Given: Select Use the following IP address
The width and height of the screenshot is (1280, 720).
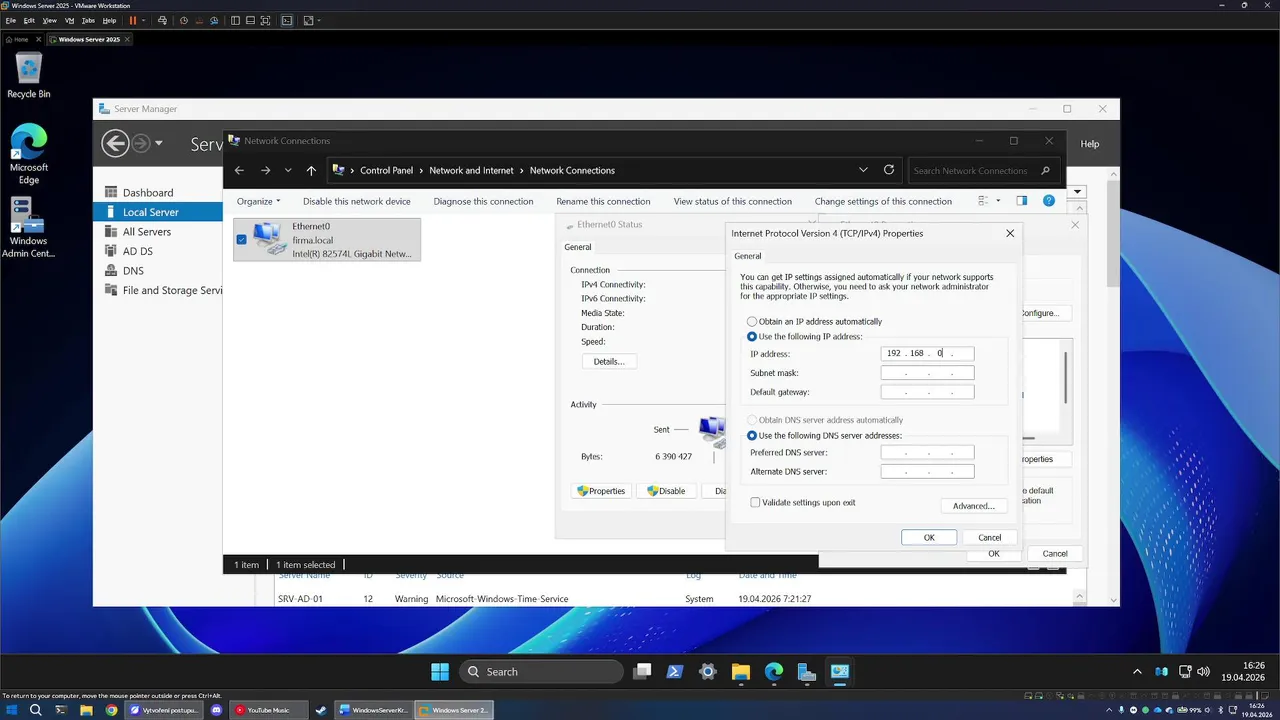Looking at the screenshot, I should coord(752,337).
